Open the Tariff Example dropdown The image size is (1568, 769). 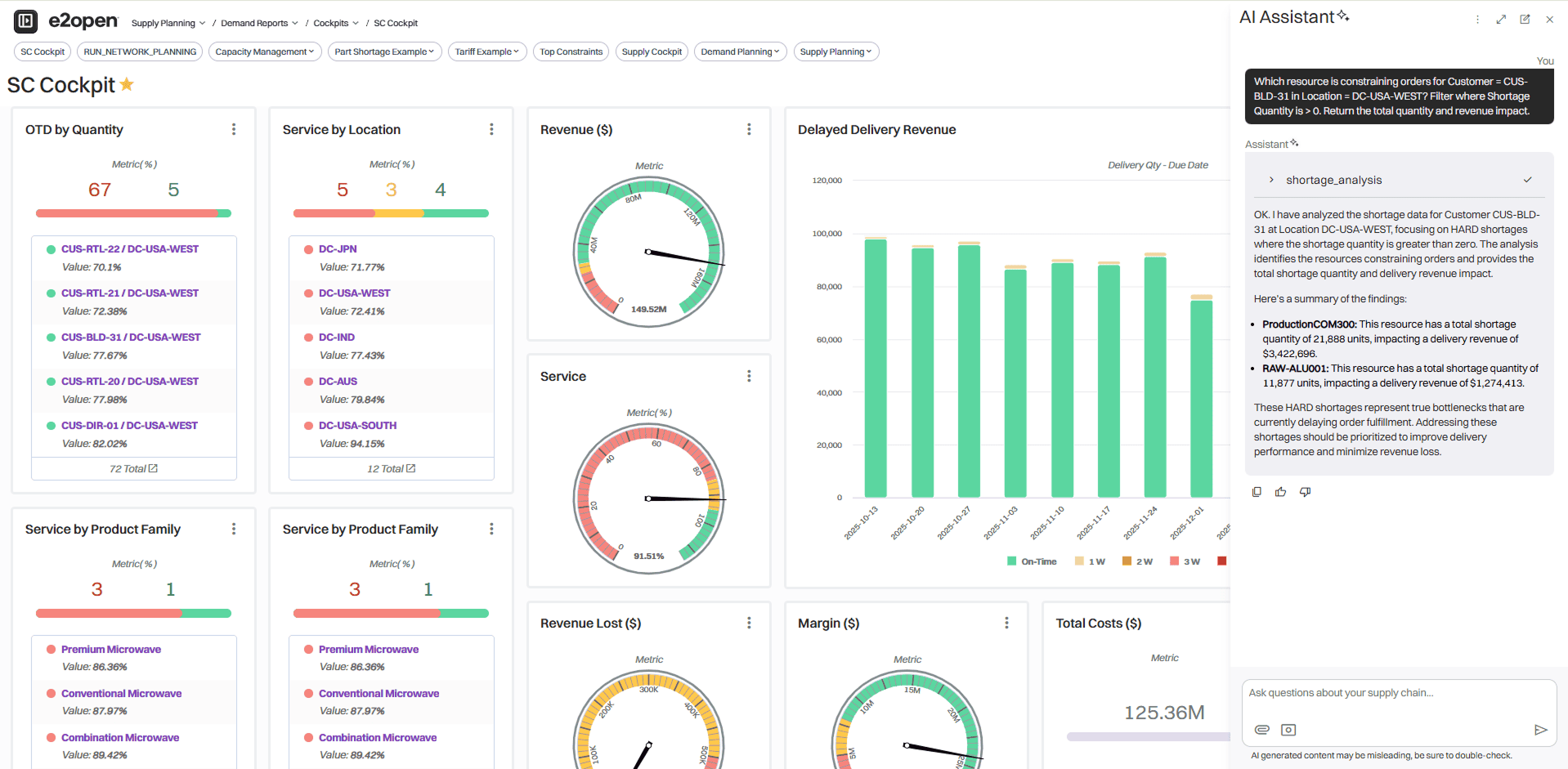pyautogui.click(x=486, y=51)
